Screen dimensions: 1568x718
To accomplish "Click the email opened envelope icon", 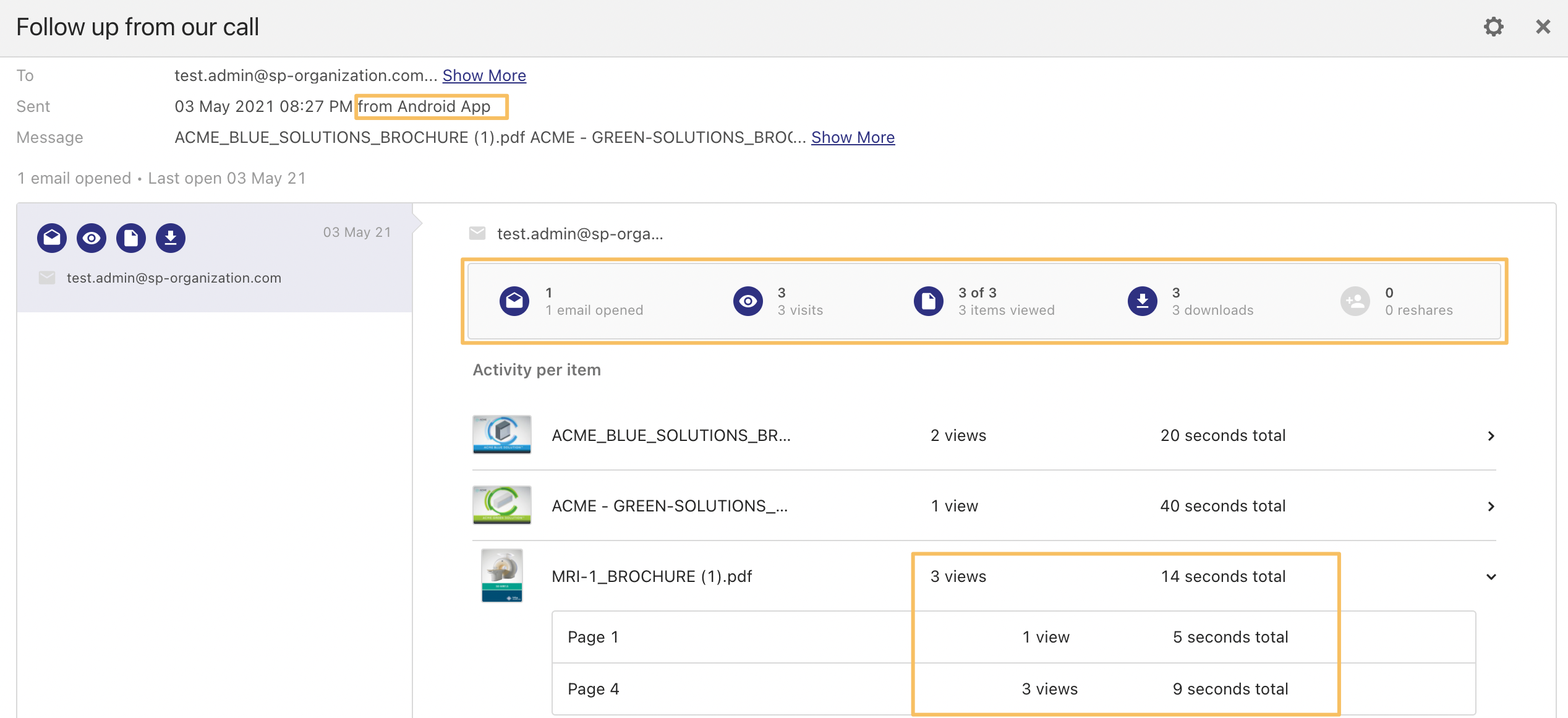I will coord(514,301).
